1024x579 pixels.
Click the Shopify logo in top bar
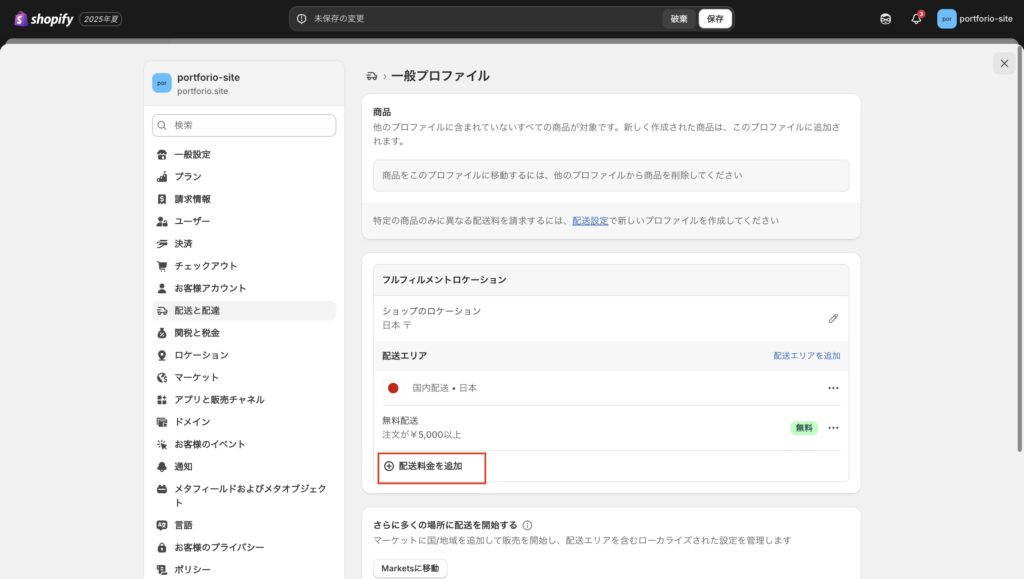44,19
